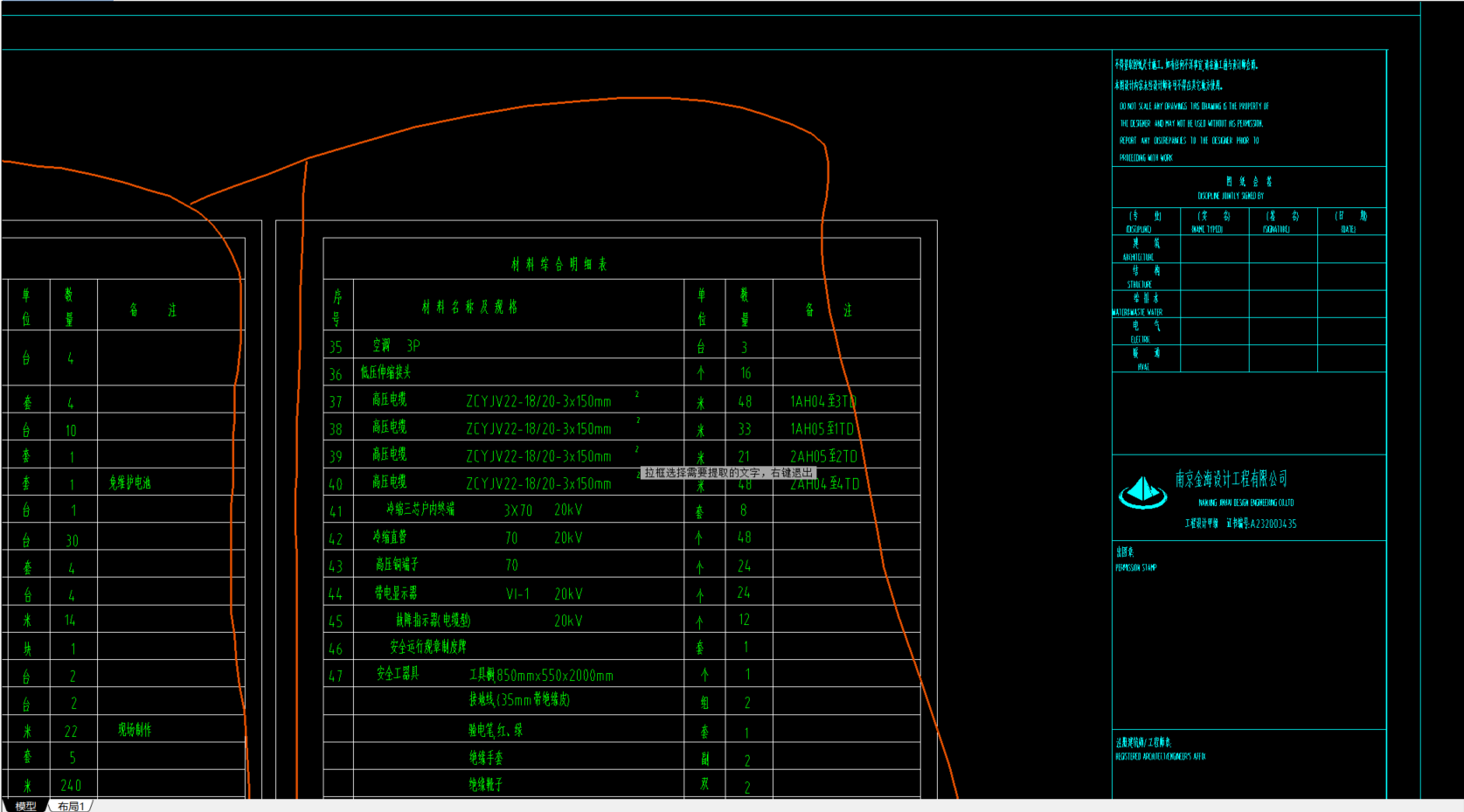1464x812 pixels.
Task: Select the remark 1AH05至1TD
Action: pyautogui.click(x=822, y=428)
